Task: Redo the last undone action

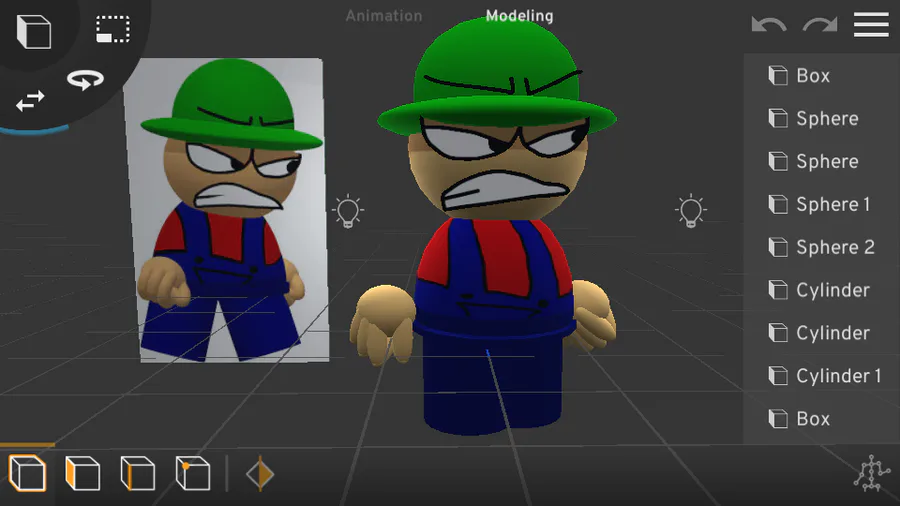Action: click(x=820, y=25)
